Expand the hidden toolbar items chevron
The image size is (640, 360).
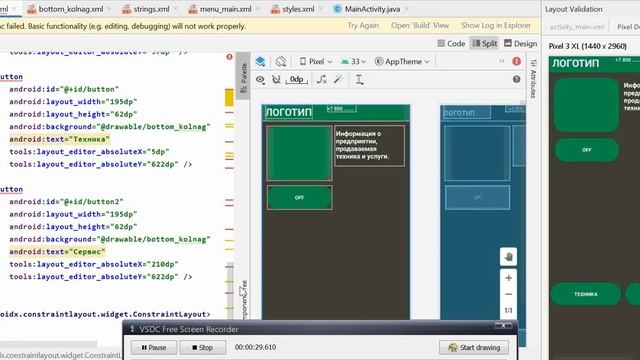tap(501, 61)
